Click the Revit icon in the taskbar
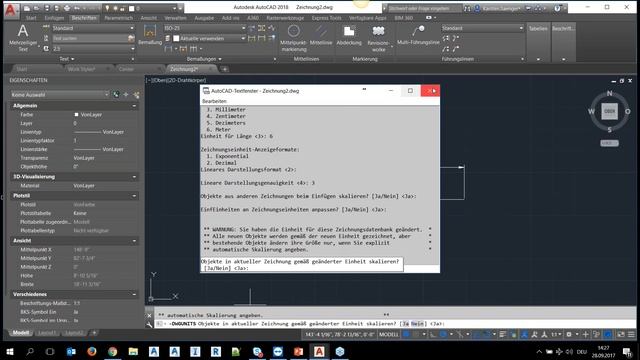 (x=216, y=351)
